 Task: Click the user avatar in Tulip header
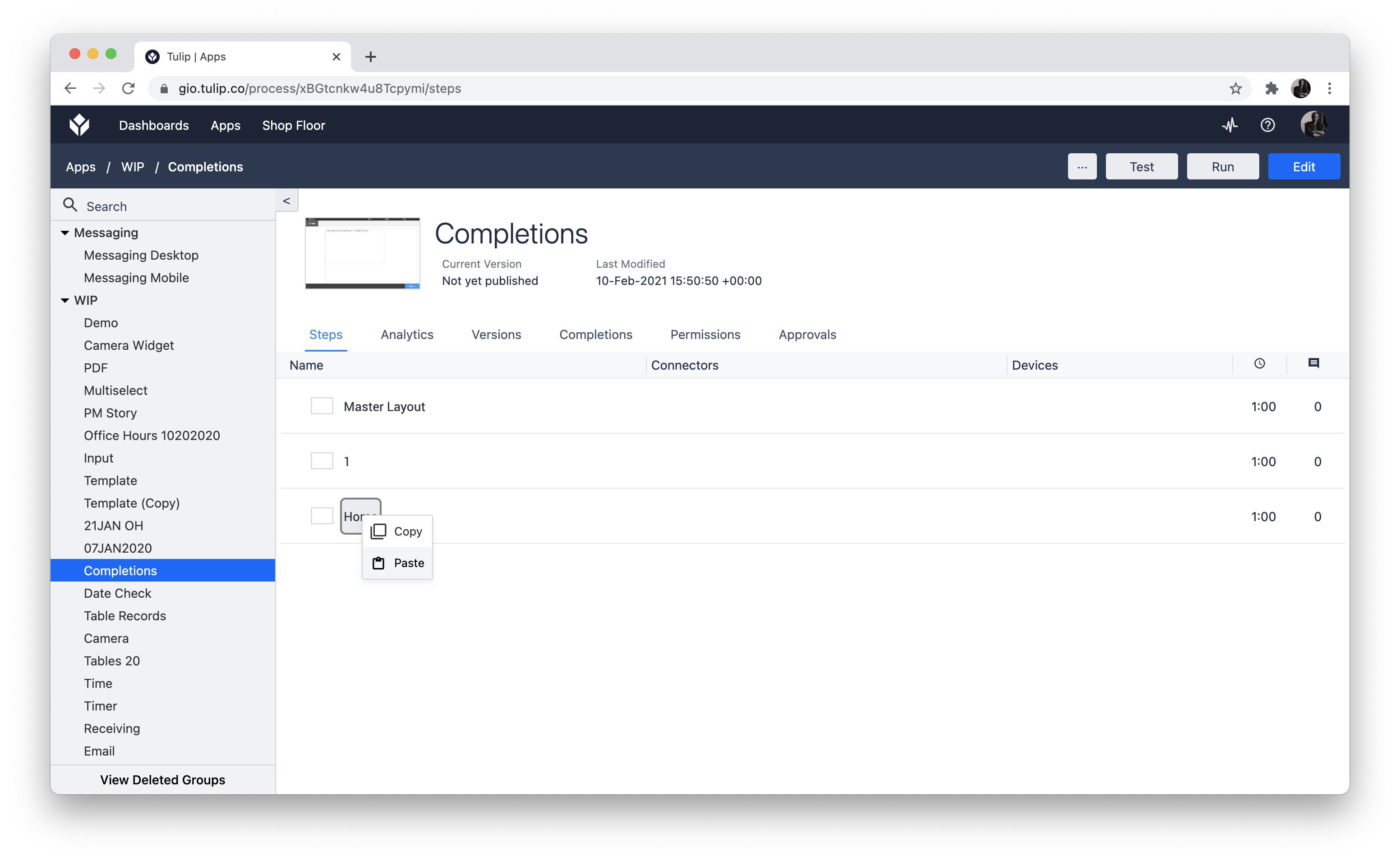pyautogui.click(x=1313, y=125)
